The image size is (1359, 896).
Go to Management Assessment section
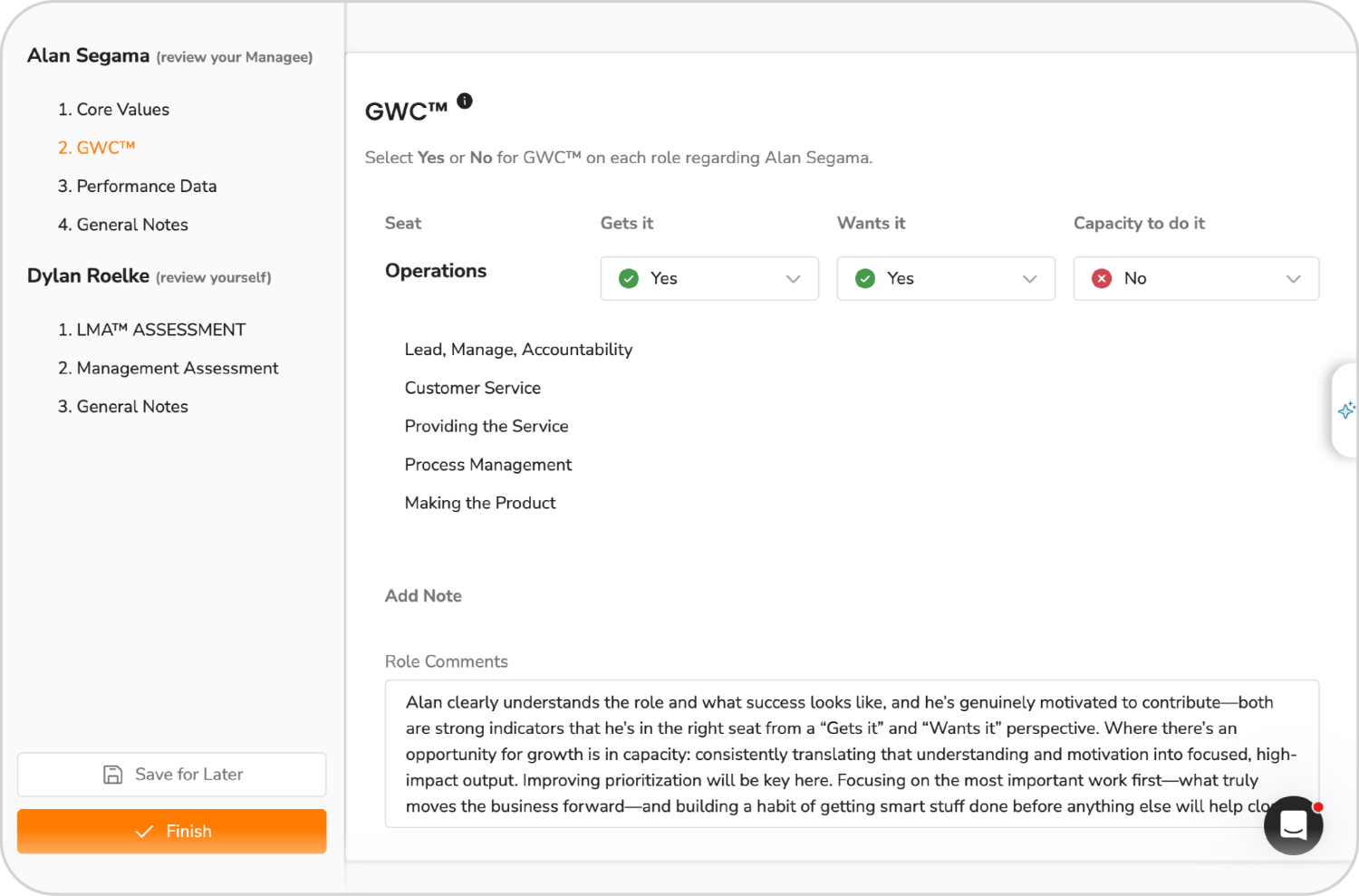click(168, 369)
